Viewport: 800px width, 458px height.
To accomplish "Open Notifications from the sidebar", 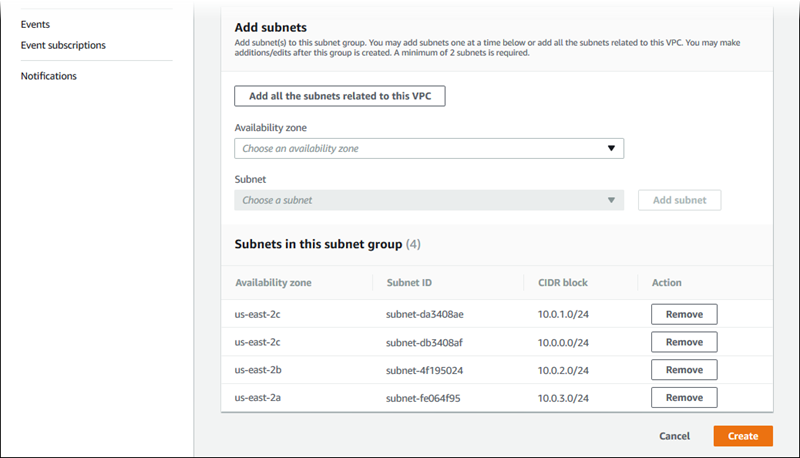I will click(x=48, y=76).
